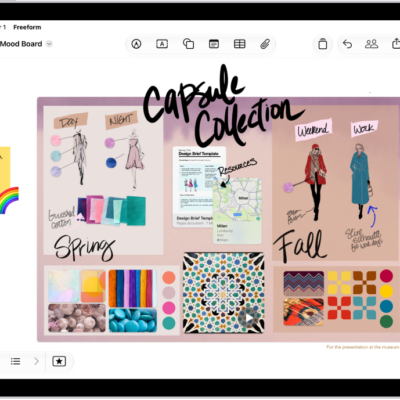400x400 pixels.
Task: Click the star scene button
Action: pyautogui.click(x=59, y=361)
